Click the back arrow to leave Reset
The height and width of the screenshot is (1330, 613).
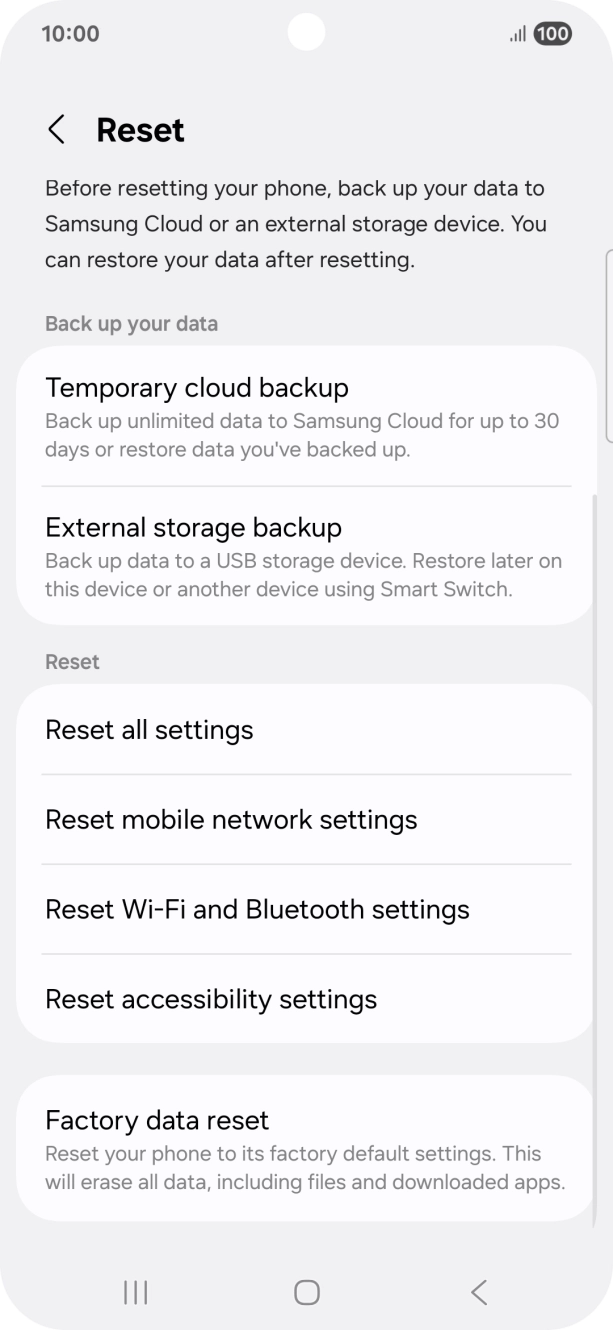point(57,129)
